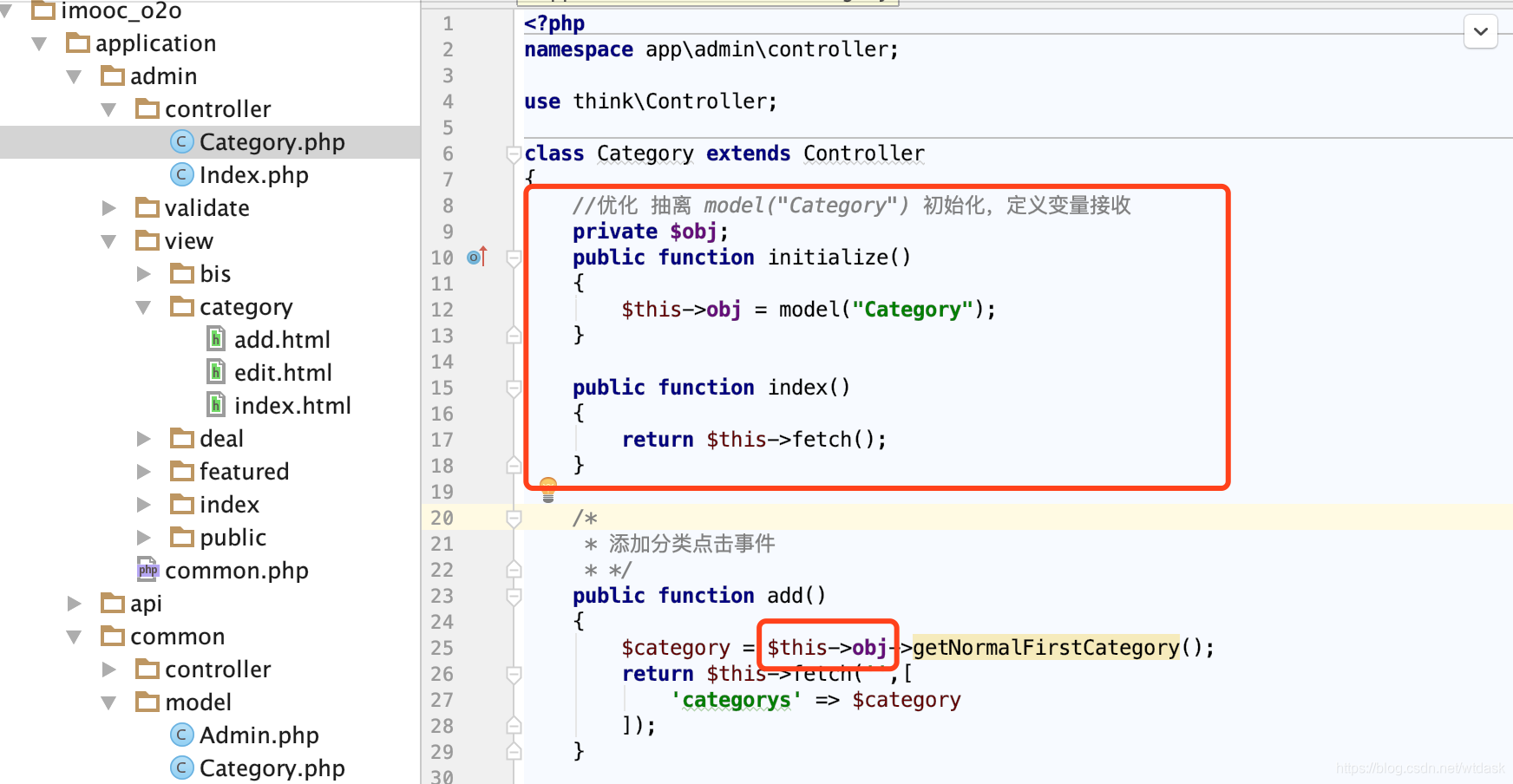Screen dimensions: 1513x784
Task: Click the $obj property declaration on line 9
Action: (x=693, y=231)
